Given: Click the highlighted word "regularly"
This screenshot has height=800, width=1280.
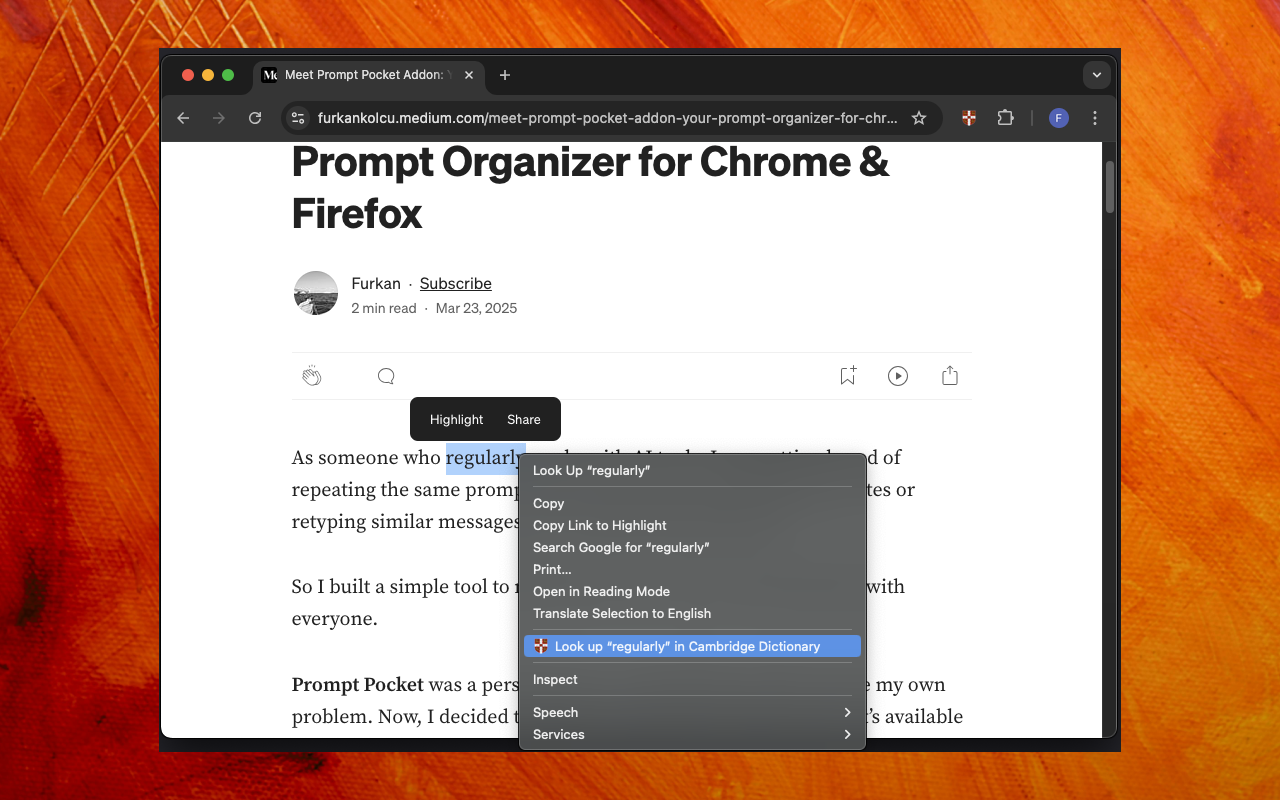Looking at the screenshot, I should [x=485, y=458].
